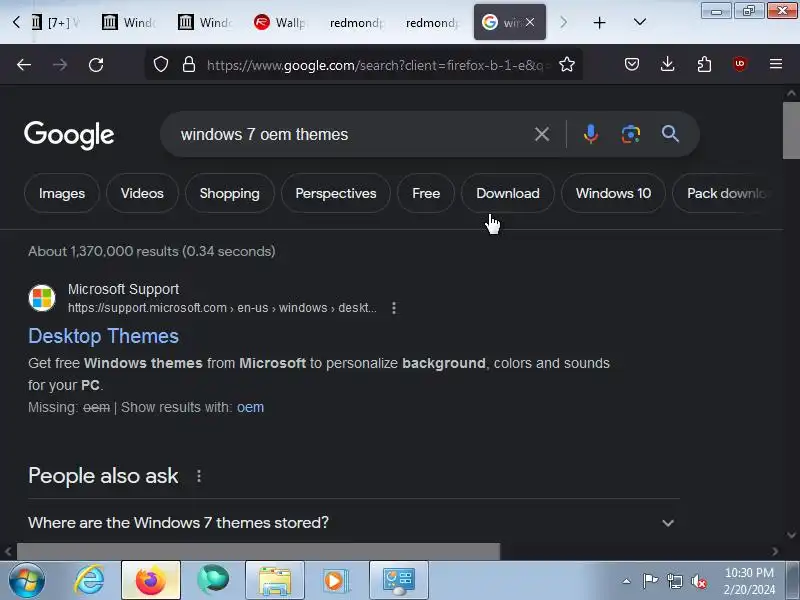This screenshot has height=600, width=800.
Task: Open more options for Microsoft Support result
Action: [393, 308]
